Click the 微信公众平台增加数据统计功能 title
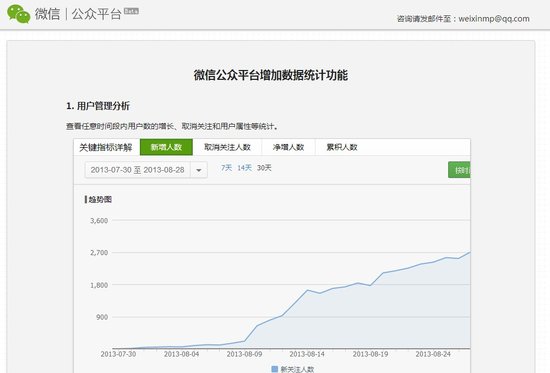 271,75
